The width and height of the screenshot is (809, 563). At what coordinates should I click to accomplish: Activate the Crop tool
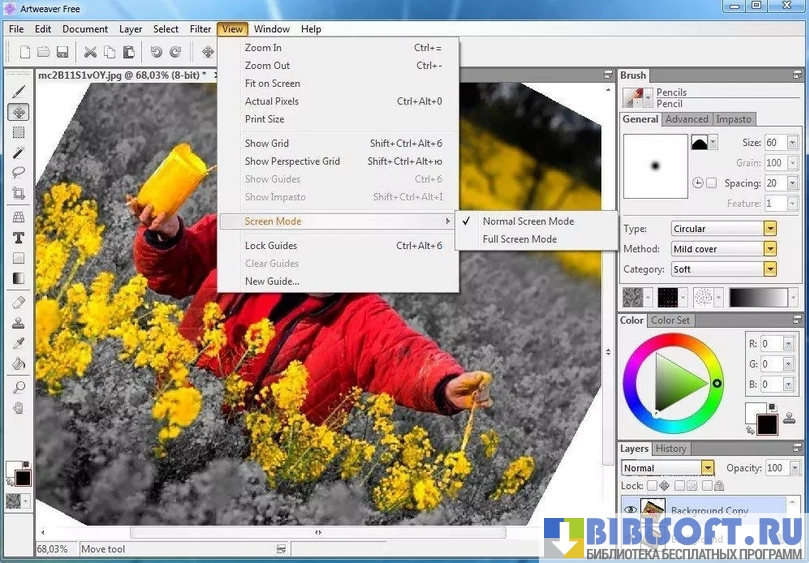[18, 193]
